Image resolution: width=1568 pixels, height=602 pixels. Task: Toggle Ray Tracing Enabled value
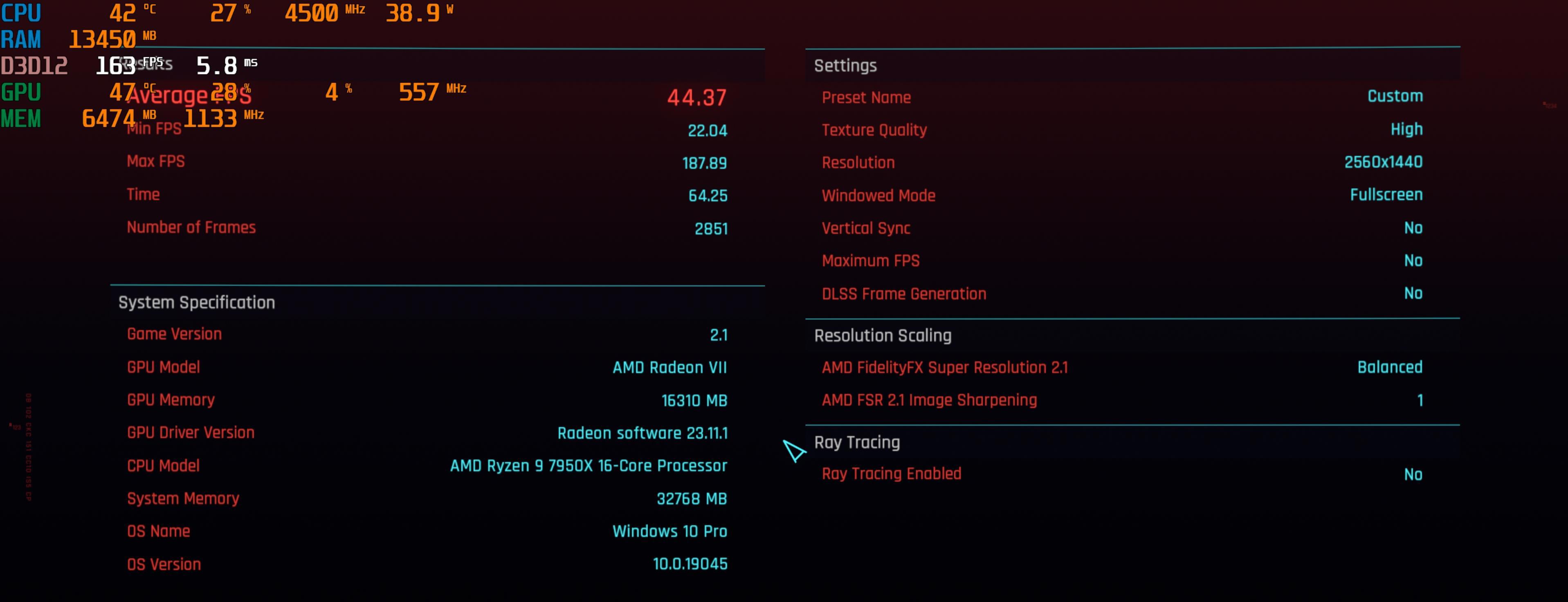pyautogui.click(x=1413, y=475)
